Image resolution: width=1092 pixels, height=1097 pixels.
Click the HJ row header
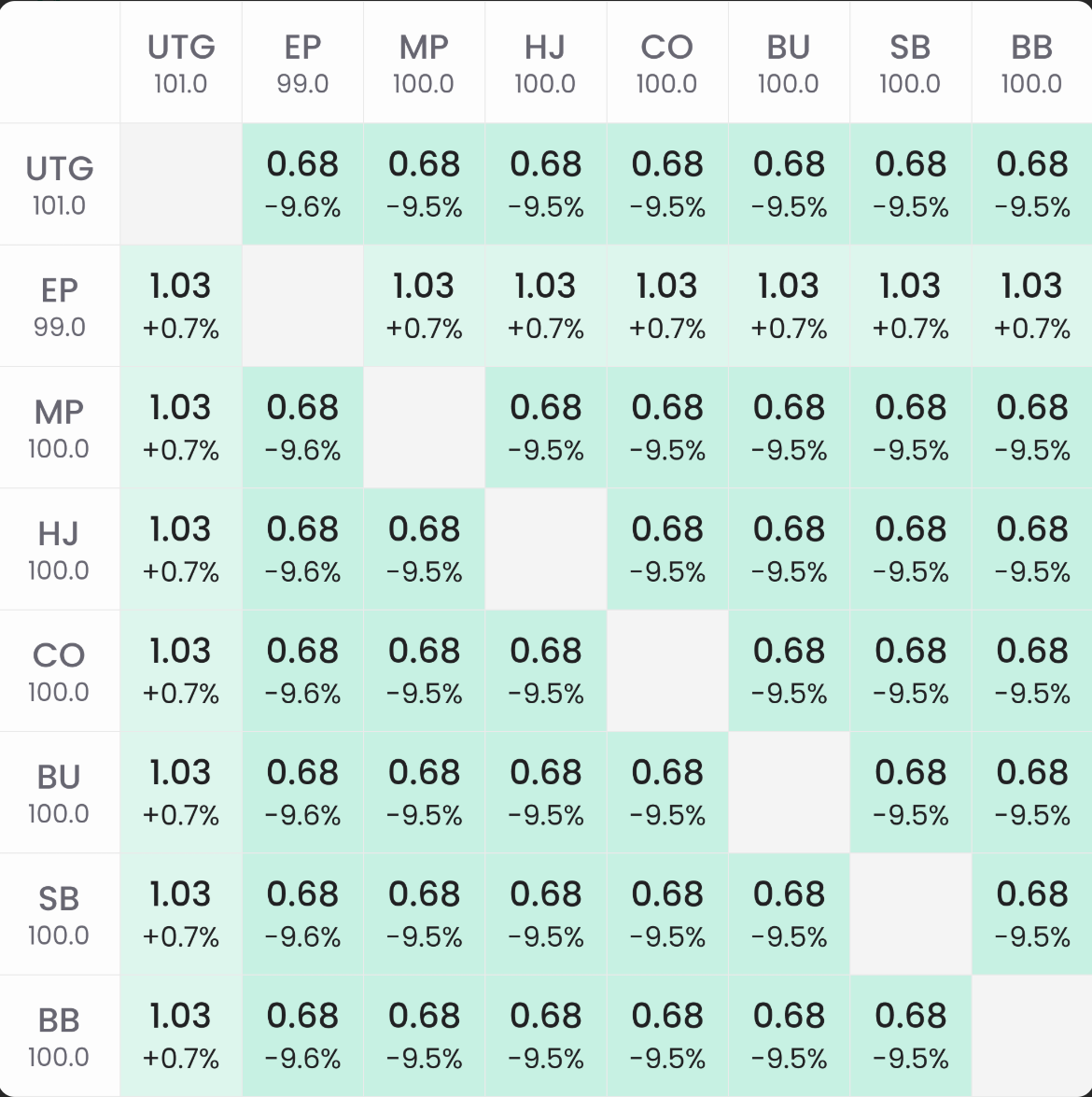[60, 549]
